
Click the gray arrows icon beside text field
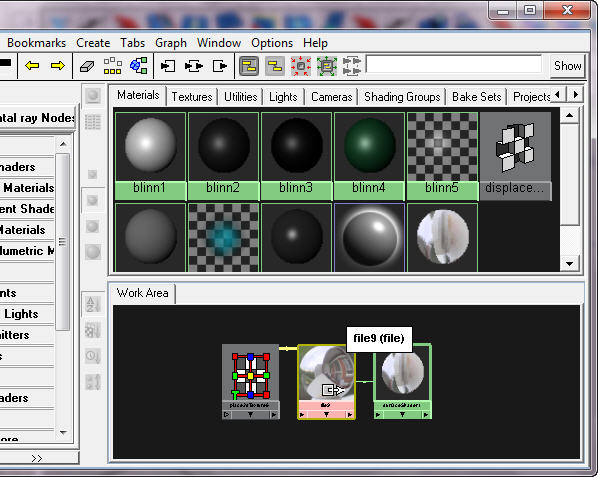click(x=352, y=66)
